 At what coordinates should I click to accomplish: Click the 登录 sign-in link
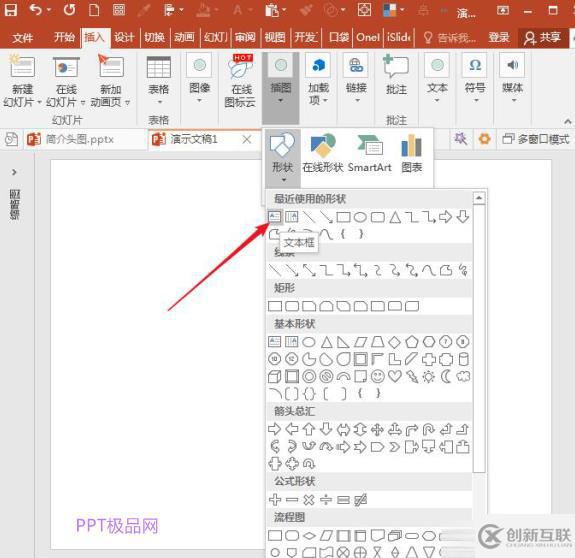[499, 37]
